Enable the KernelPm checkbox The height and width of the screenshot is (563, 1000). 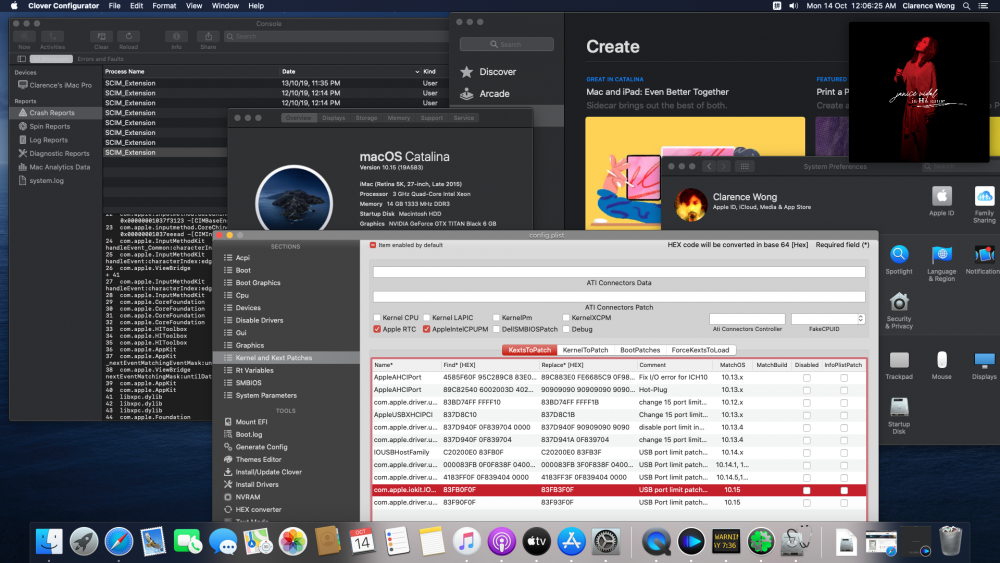(496, 318)
